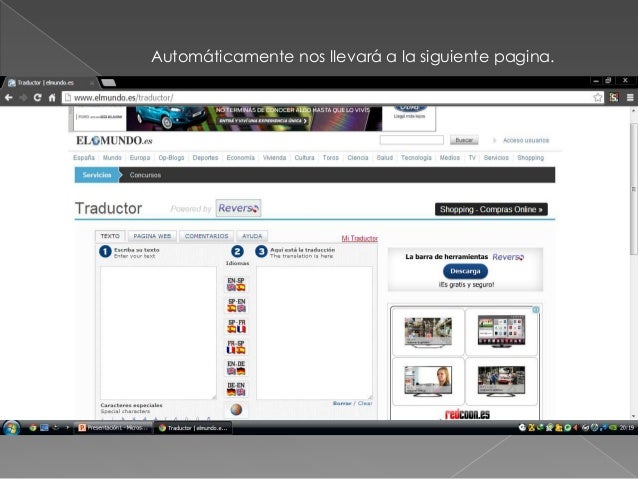Click the browser back arrow
This screenshot has width=638, height=479.
[x=9, y=98]
